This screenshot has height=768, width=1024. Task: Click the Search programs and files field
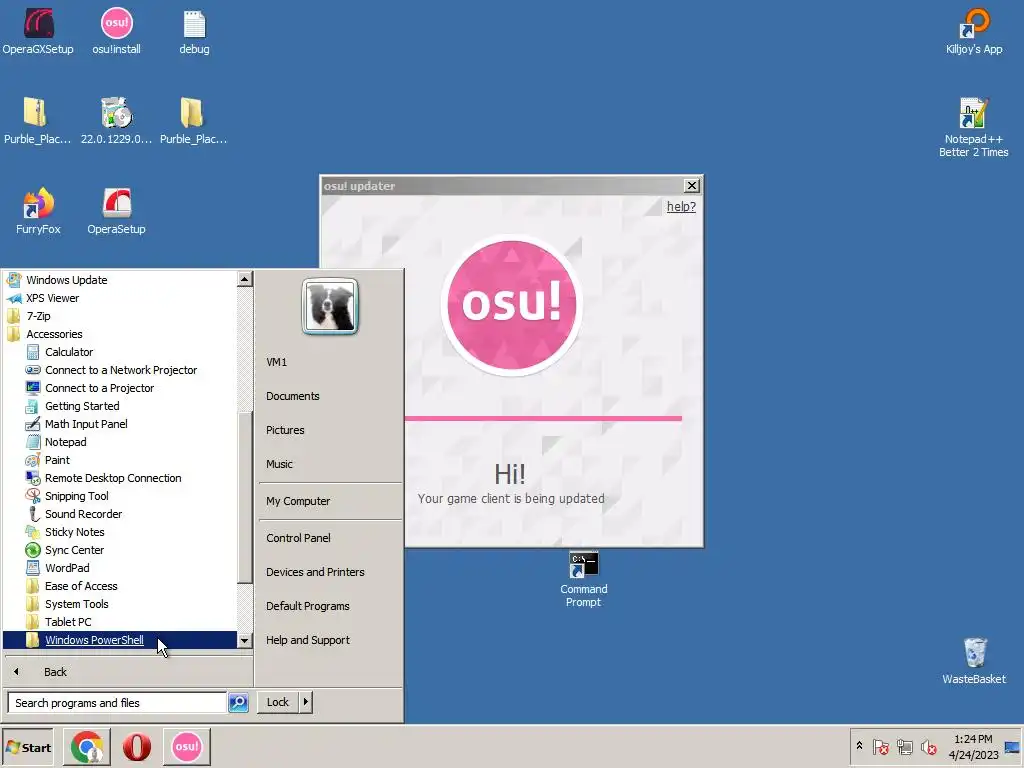[x=118, y=703]
